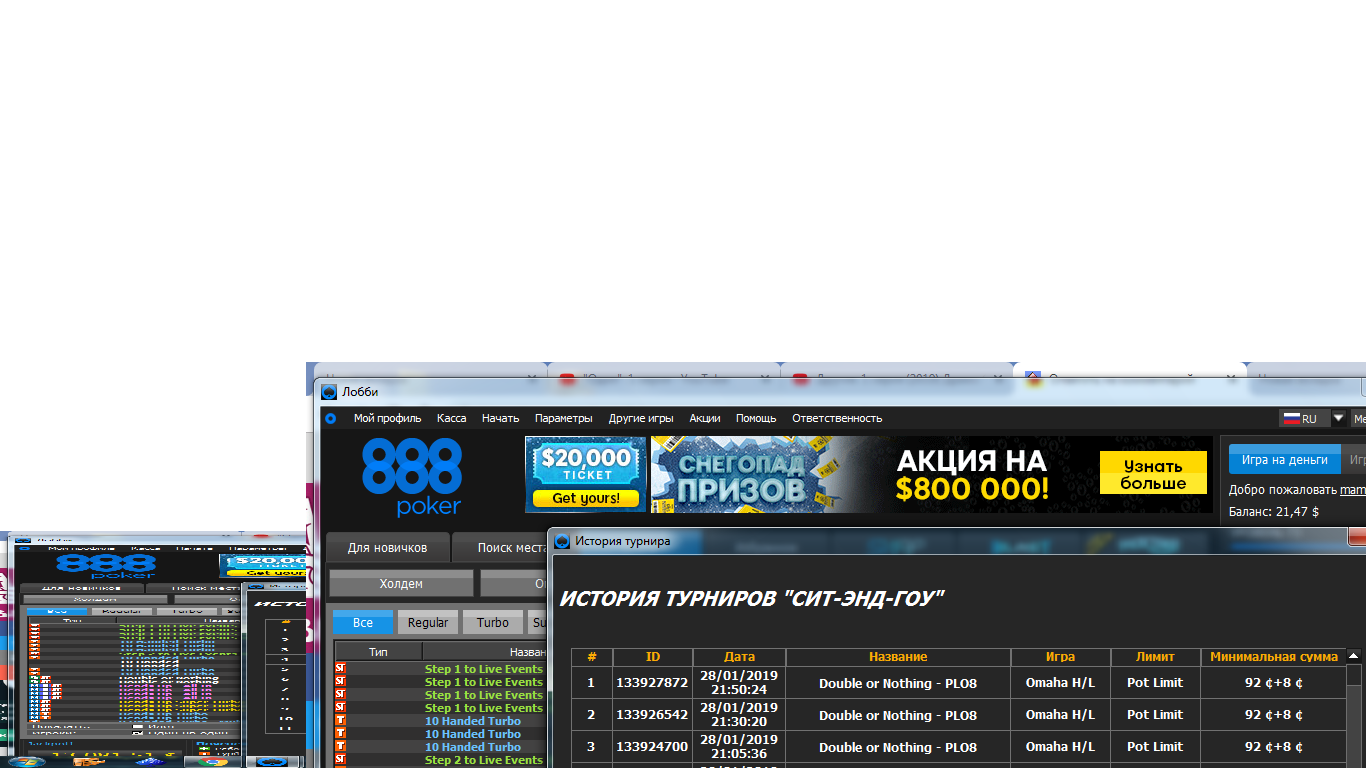Image resolution: width=1366 pixels, height=768 pixels.
Task: Select tournament ID 133927872
Action: [x=652, y=683]
